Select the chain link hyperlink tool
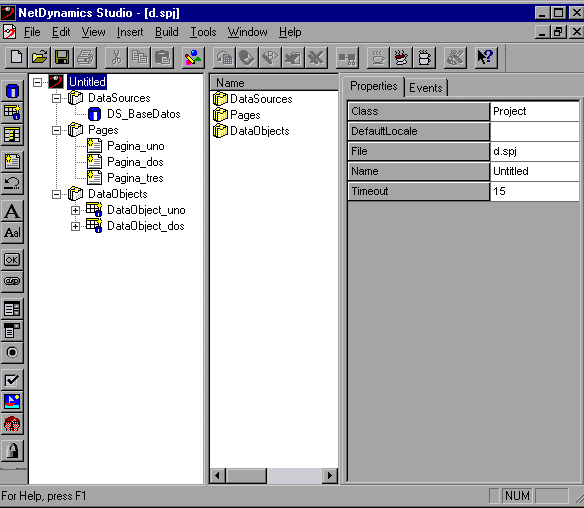Image resolution: width=584 pixels, height=508 pixels. click(x=12, y=281)
